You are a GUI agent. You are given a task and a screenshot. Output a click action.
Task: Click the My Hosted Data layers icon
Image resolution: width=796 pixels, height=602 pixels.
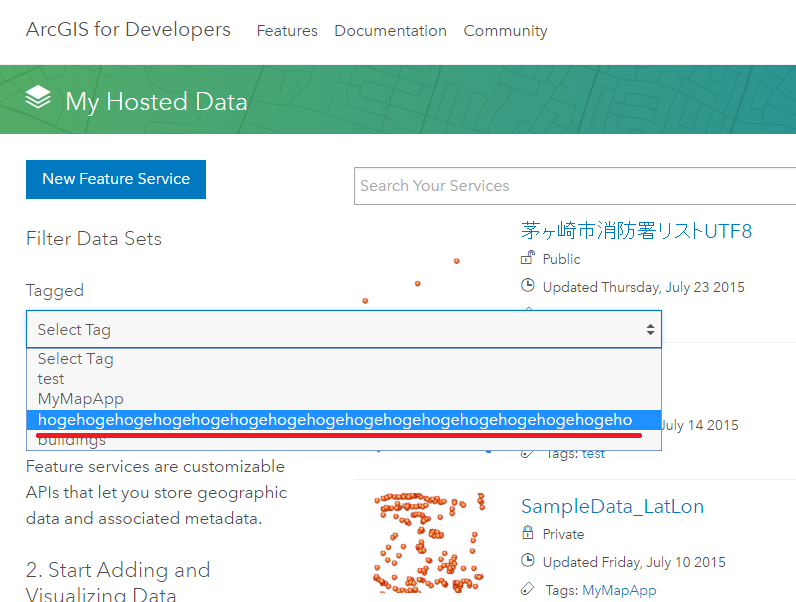[38, 97]
